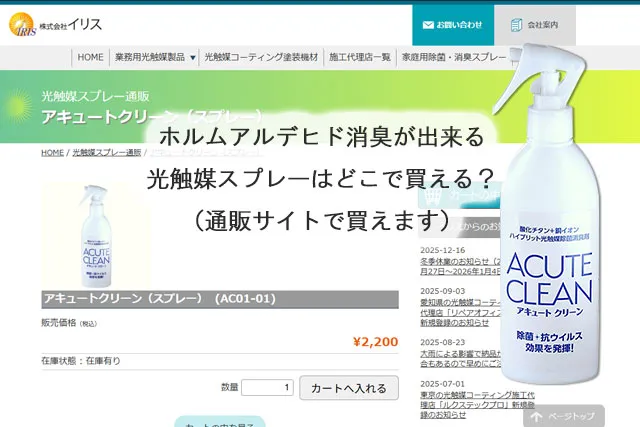
Task: Click the Iris company logo
Action: coord(59,23)
